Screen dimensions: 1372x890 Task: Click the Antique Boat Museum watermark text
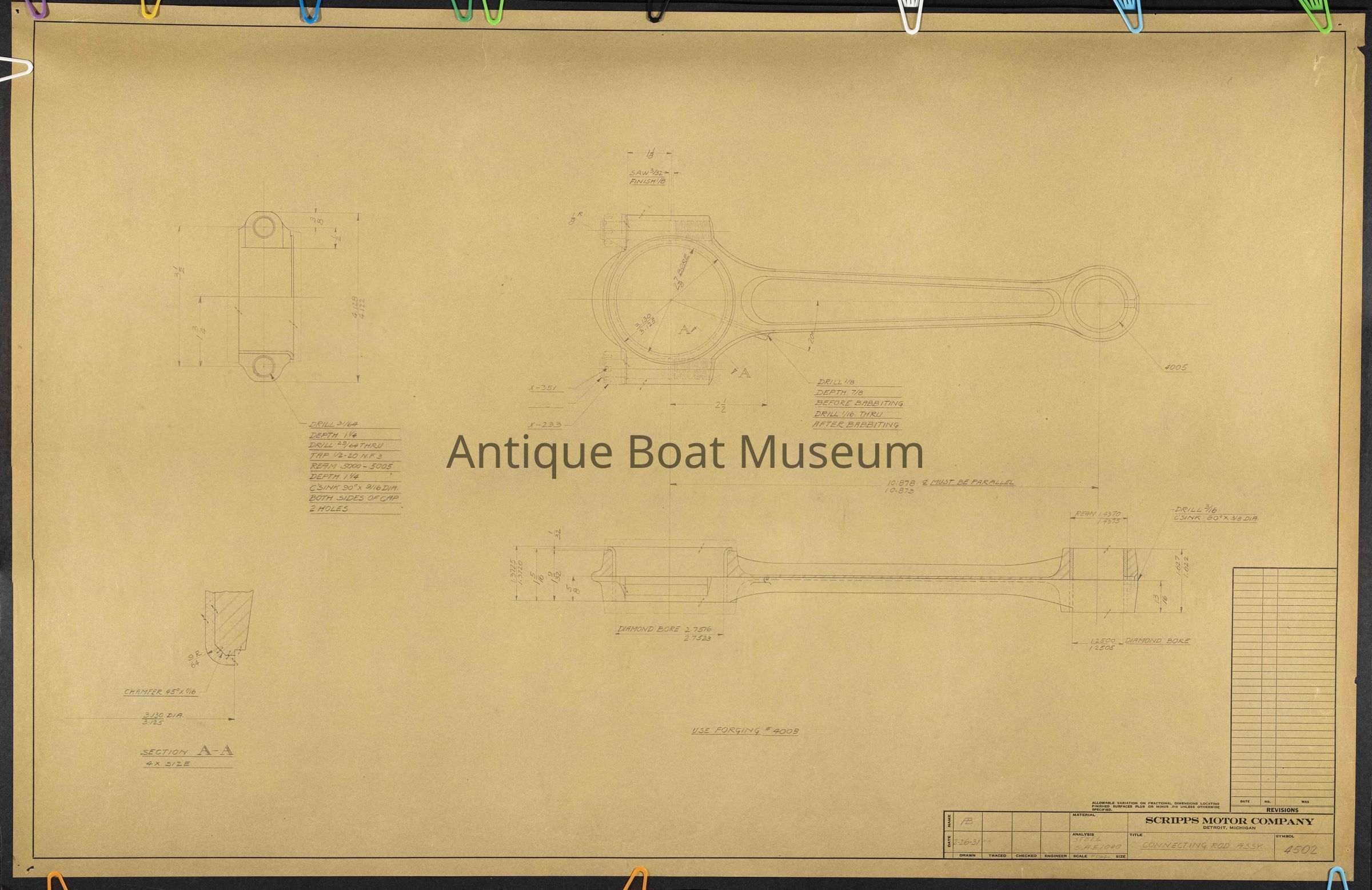coord(685,452)
